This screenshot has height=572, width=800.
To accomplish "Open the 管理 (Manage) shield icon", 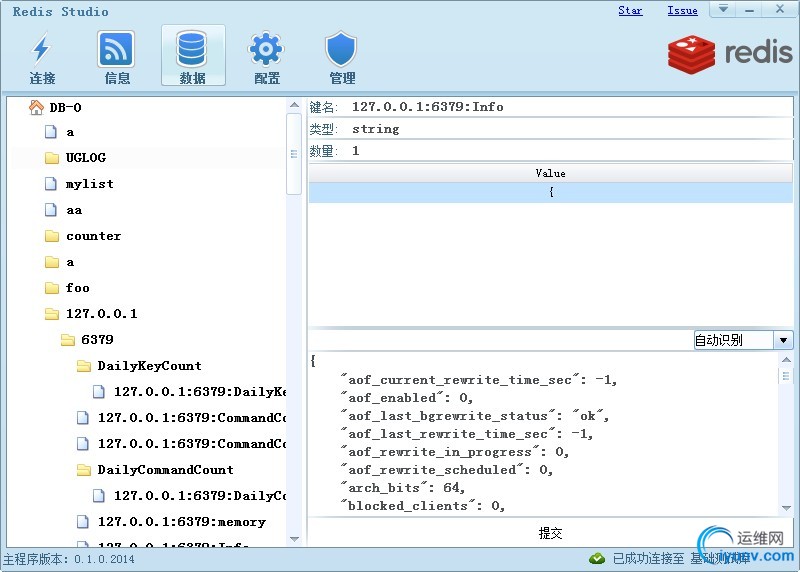I will (341, 49).
